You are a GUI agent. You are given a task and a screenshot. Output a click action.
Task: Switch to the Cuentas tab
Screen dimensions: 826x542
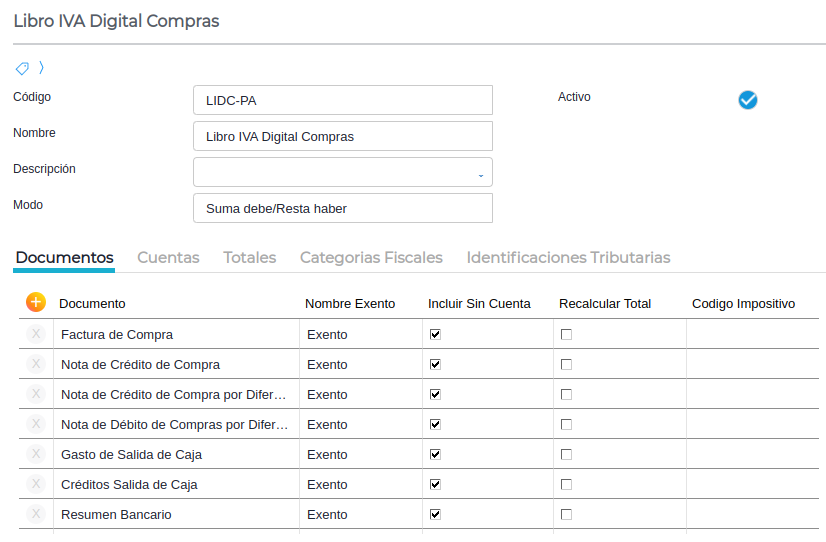(168, 257)
